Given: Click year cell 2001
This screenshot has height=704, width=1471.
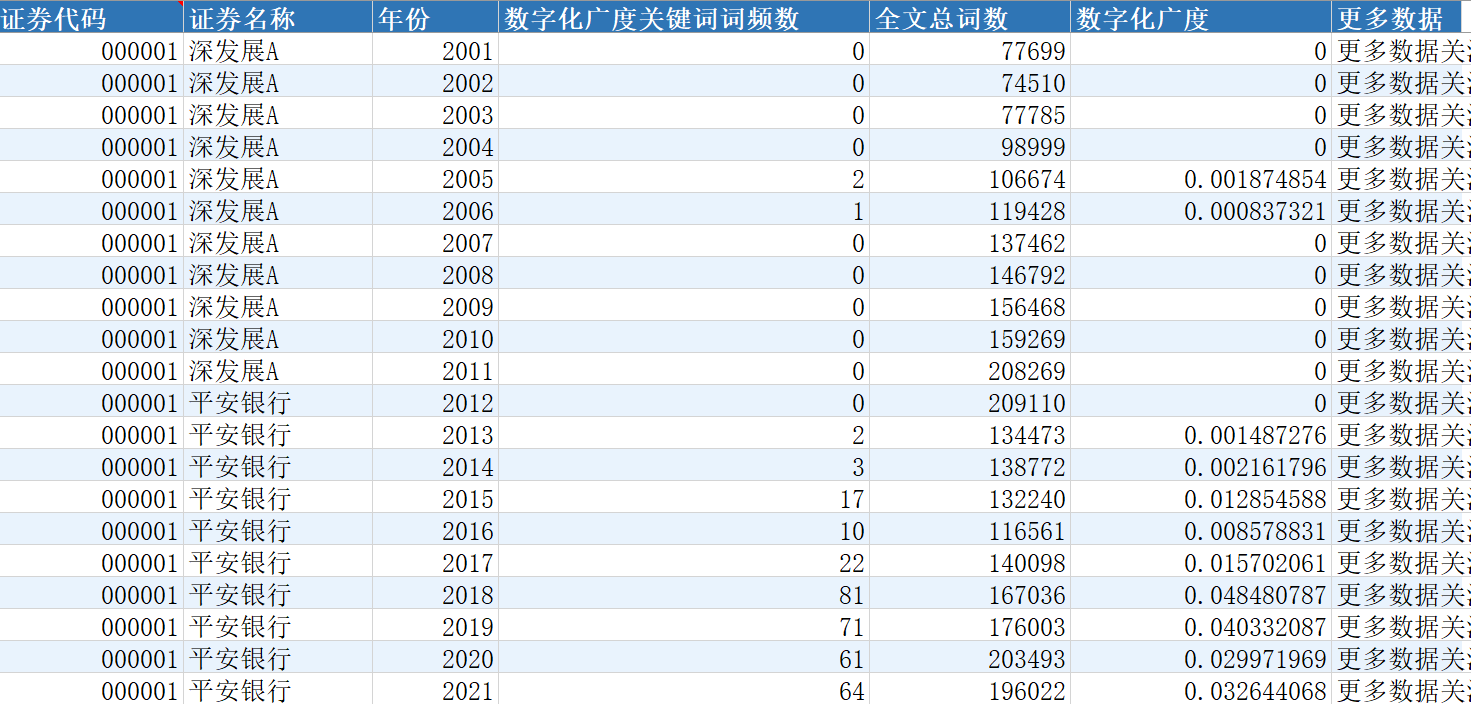Looking at the screenshot, I should coord(435,51).
